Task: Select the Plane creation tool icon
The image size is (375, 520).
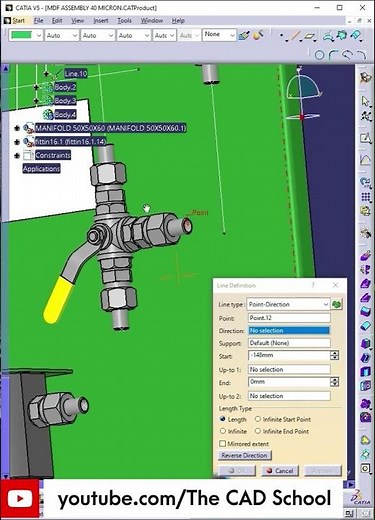Action: (311, 35)
